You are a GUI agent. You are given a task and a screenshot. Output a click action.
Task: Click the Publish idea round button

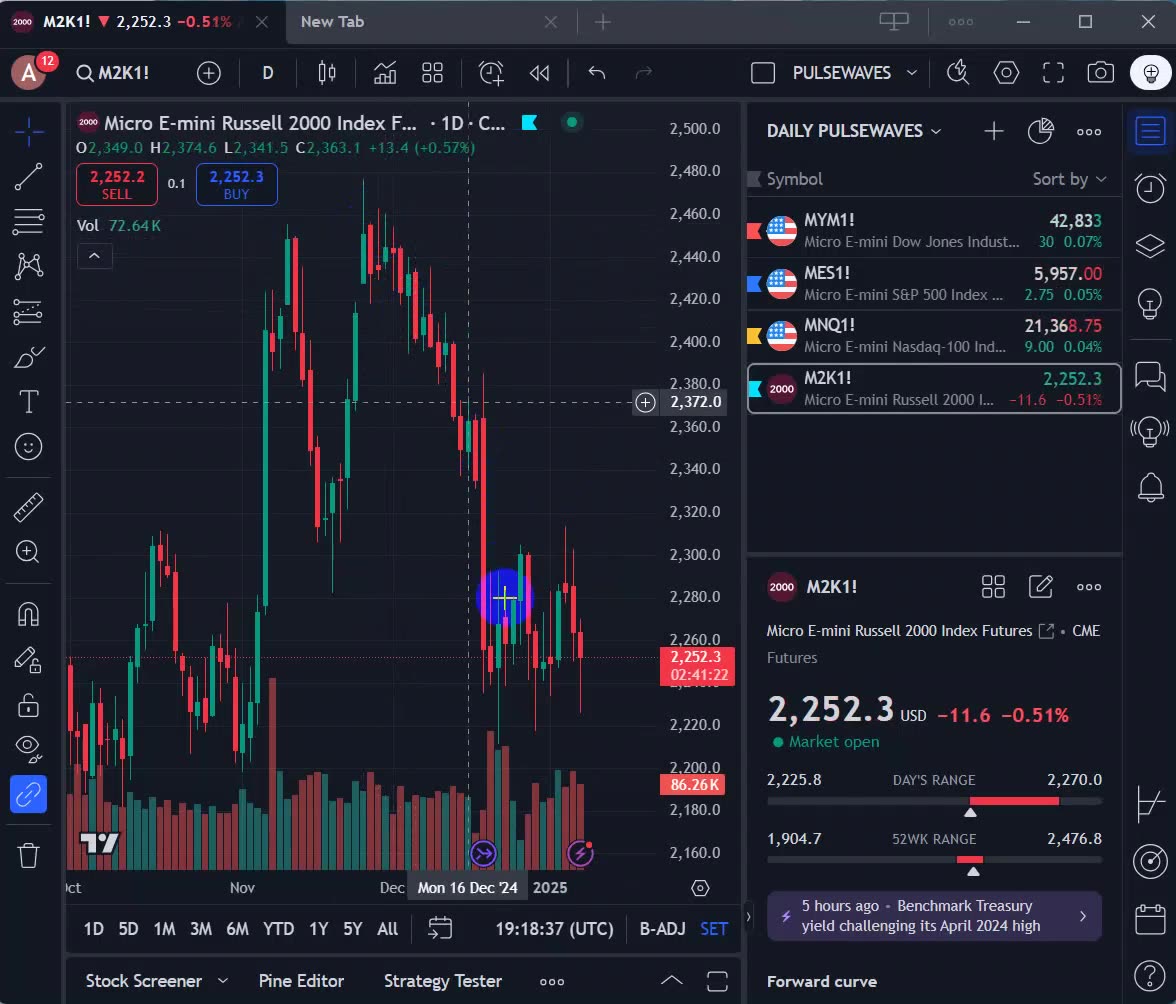tap(1150, 73)
